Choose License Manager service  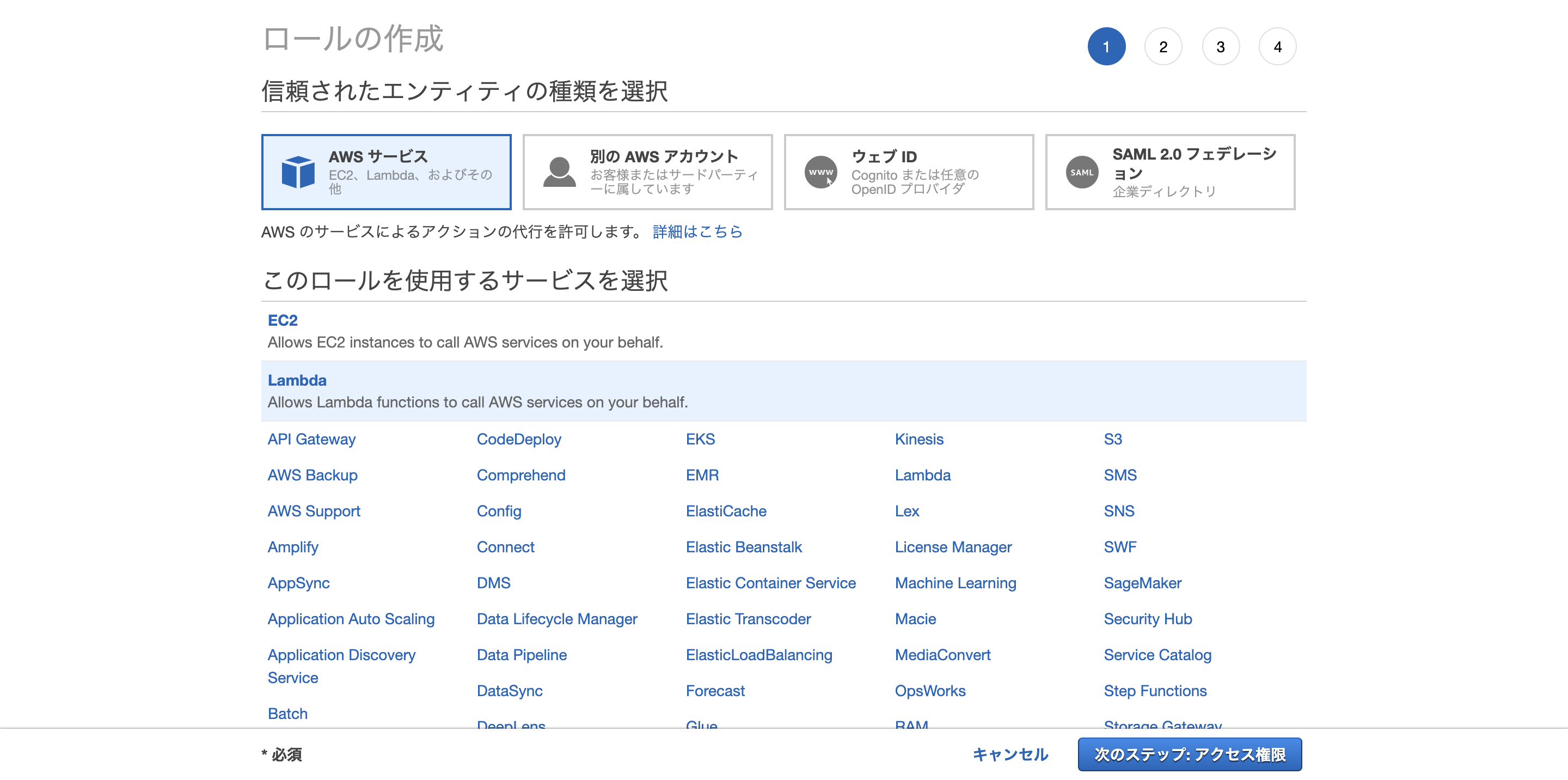point(953,547)
